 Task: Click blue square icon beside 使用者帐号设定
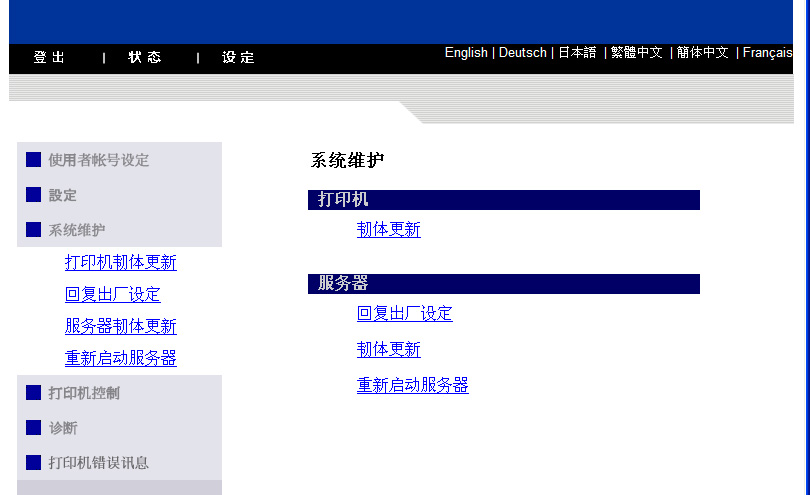click(x=34, y=159)
